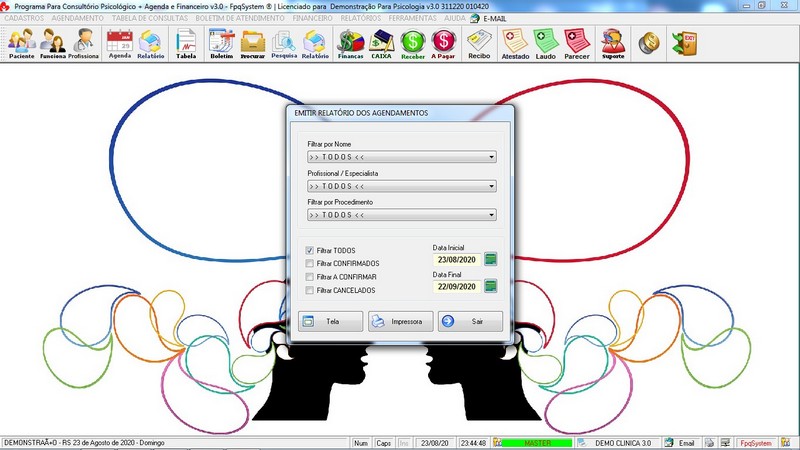Open the CAIXA icon
The image size is (800, 450).
pos(381,44)
